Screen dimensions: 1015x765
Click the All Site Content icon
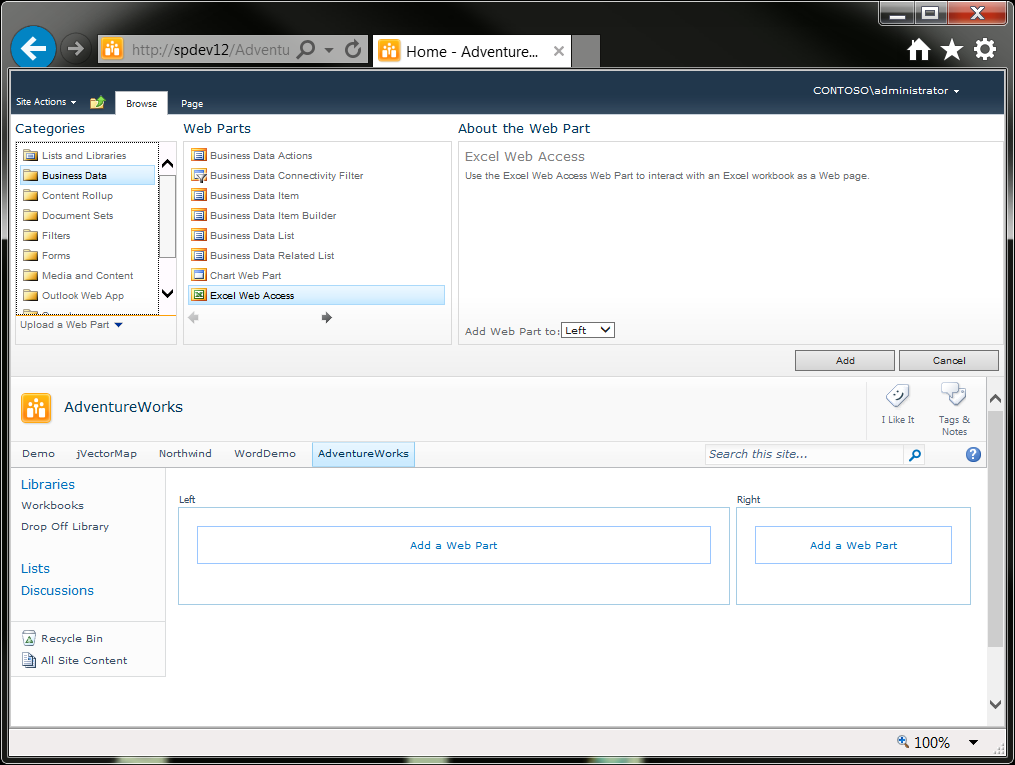[x=29, y=660]
